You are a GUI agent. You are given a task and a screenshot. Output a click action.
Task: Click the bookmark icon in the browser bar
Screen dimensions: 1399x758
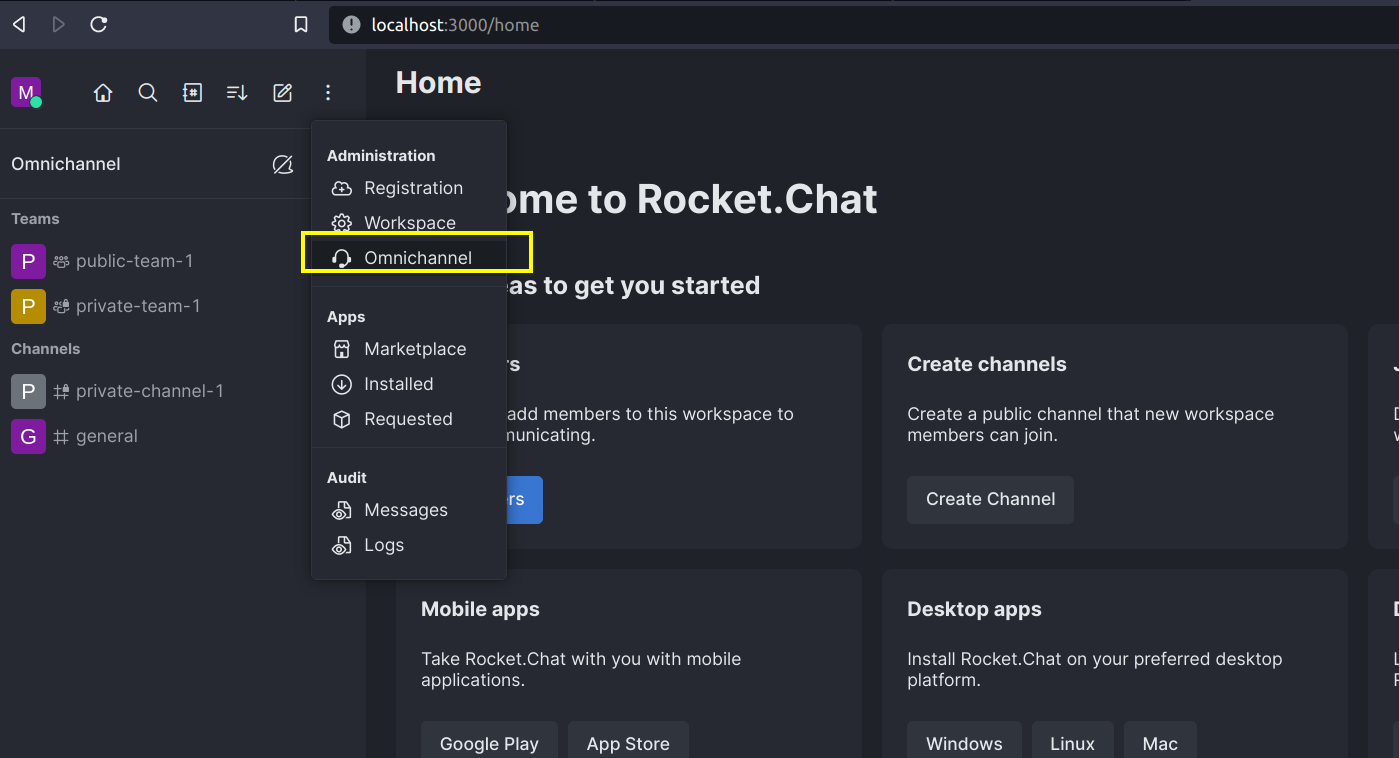[x=301, y=24]
